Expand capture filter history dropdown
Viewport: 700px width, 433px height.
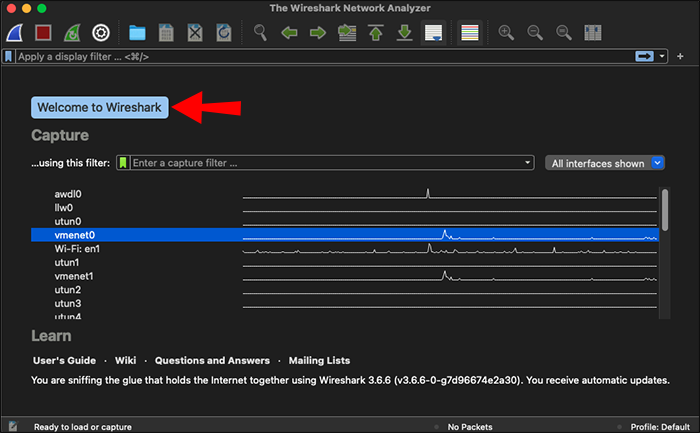[527, 162]
